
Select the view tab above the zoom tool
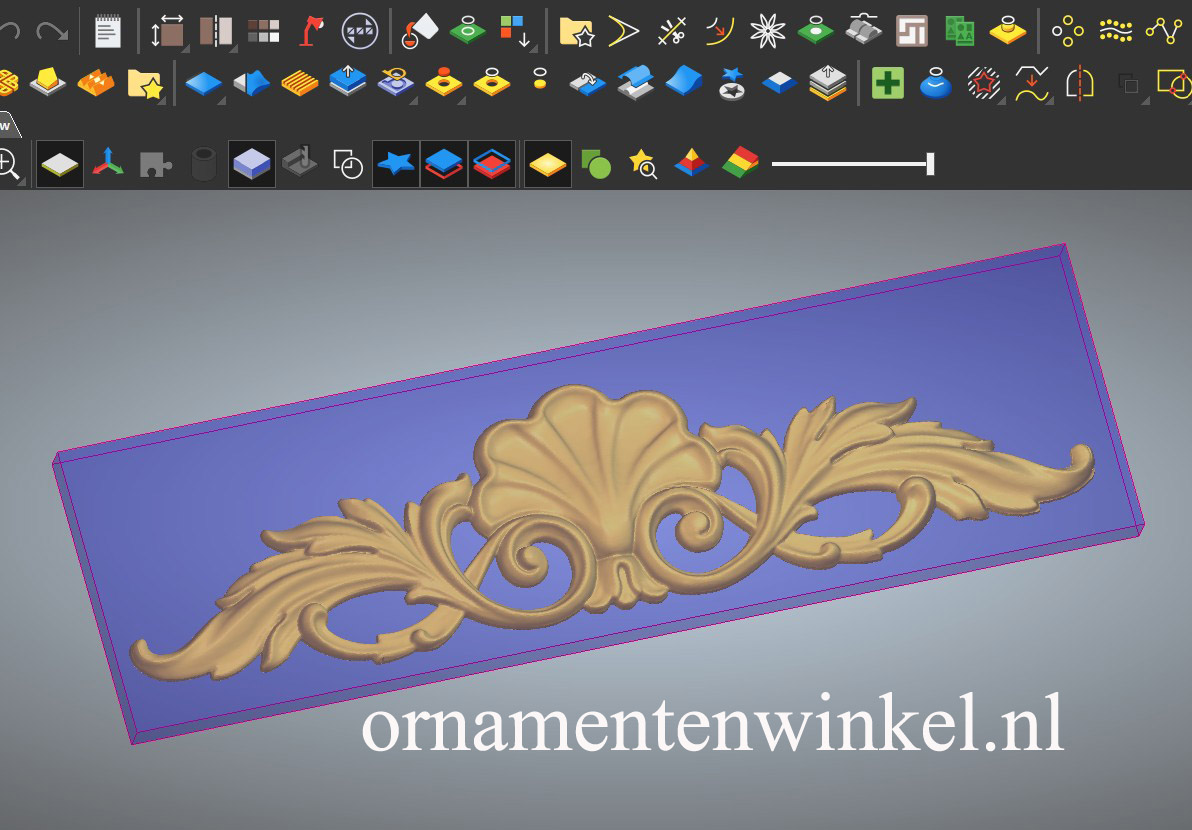8,126
